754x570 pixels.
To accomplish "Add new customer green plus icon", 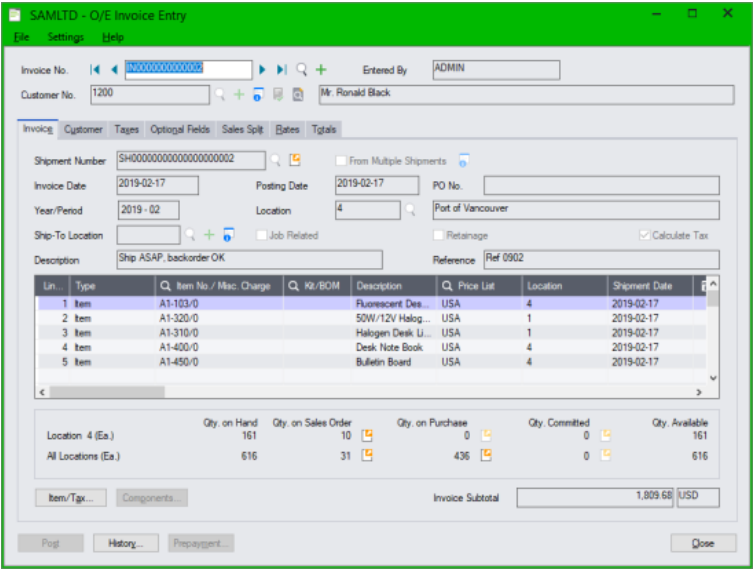I will pos(239,94).
